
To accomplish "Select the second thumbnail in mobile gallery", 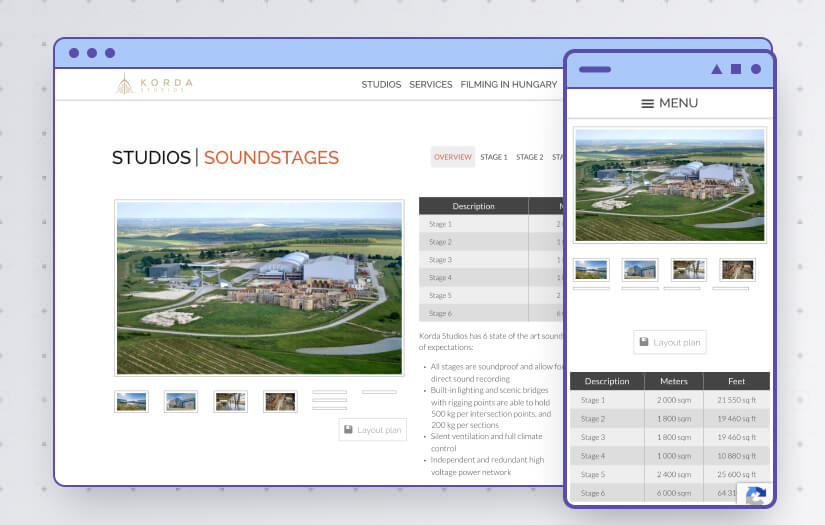I will tap(640, 270).
